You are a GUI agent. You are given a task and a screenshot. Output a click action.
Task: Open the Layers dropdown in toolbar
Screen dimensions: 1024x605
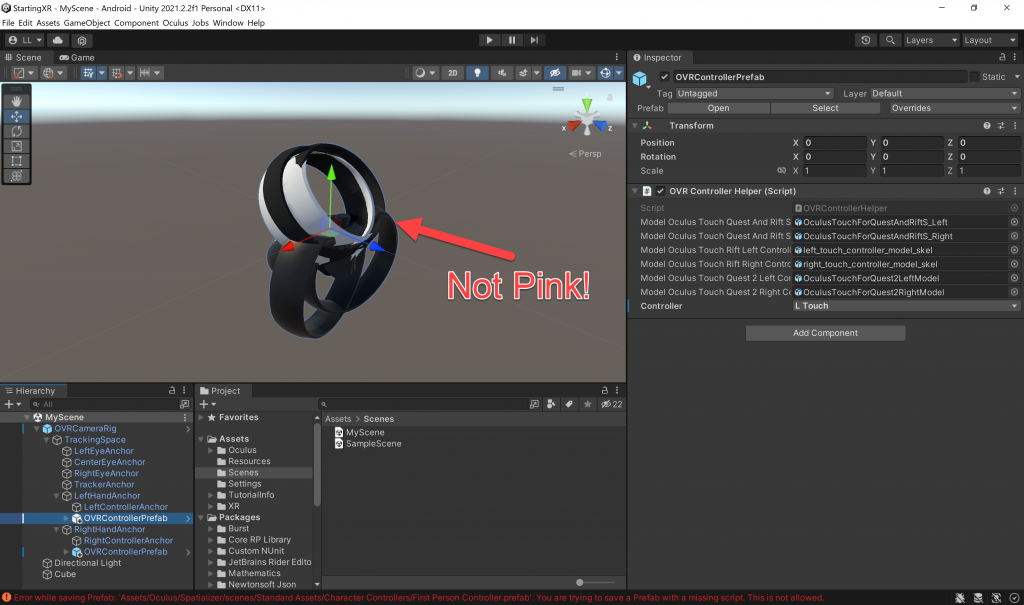(x=931, y=40)
